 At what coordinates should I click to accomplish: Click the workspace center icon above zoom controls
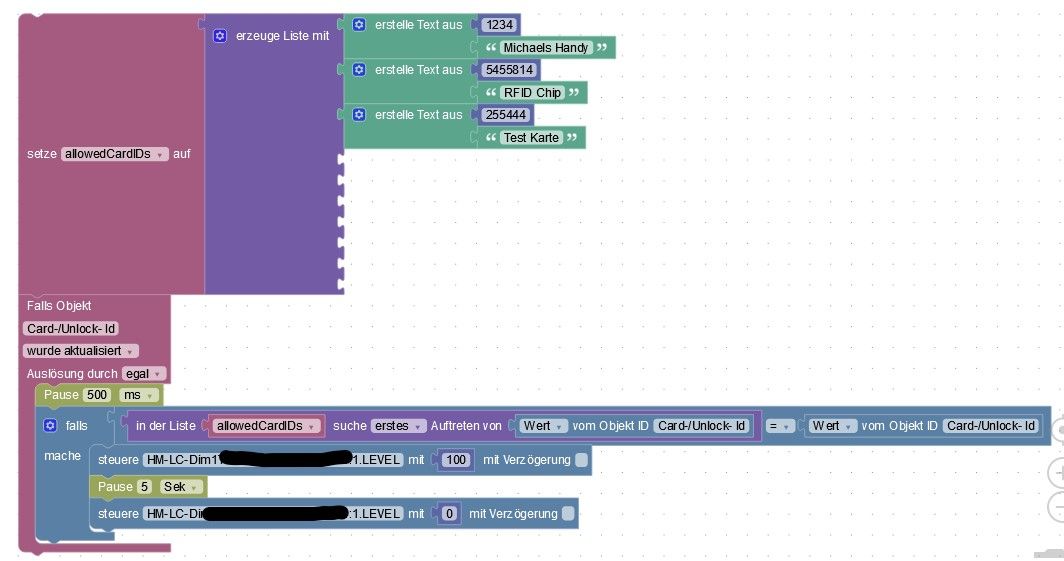(x=1058, y=430)
